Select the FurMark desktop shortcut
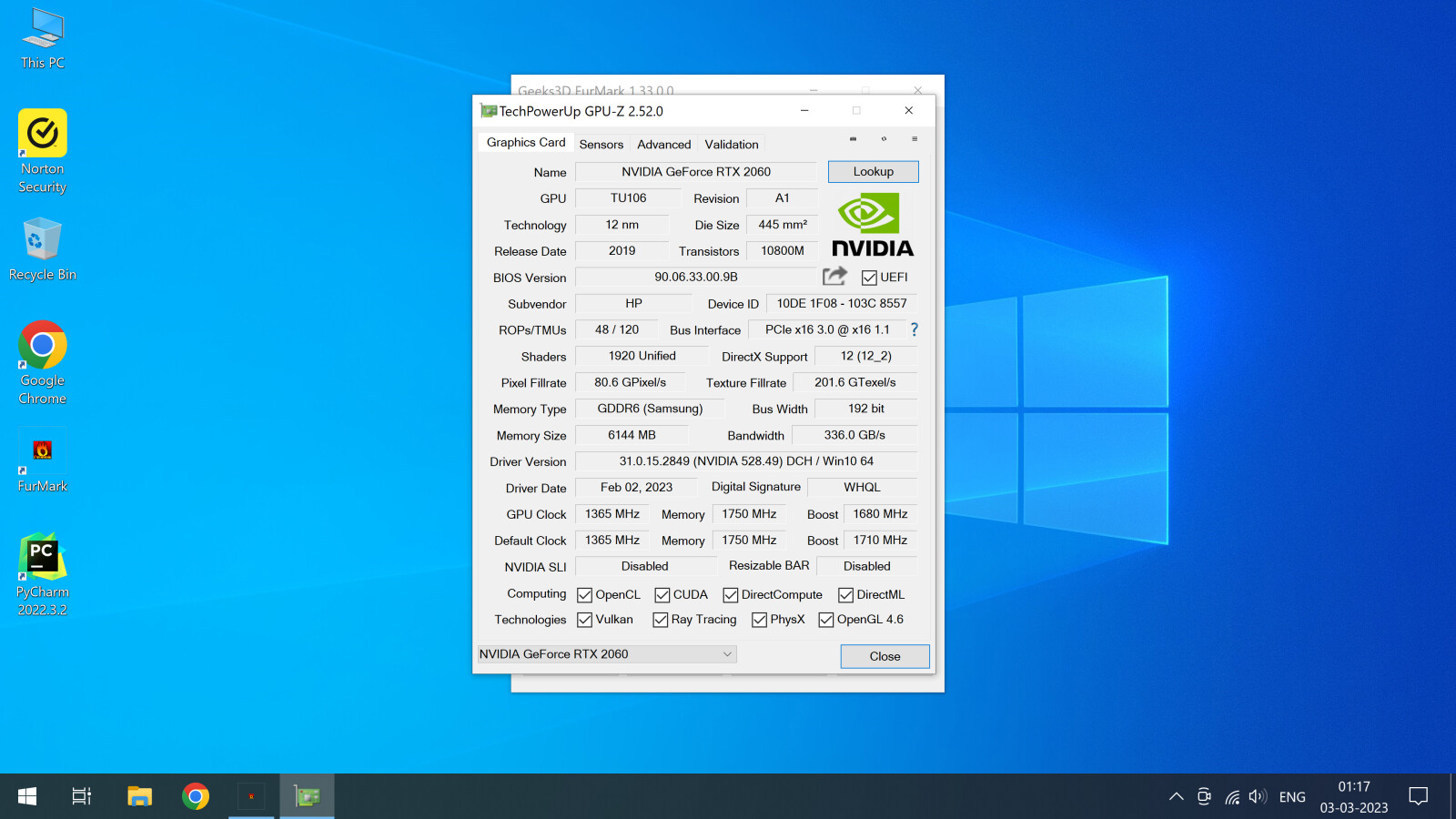This screenshot has height=819, width=1456. [x=43, y=460]
